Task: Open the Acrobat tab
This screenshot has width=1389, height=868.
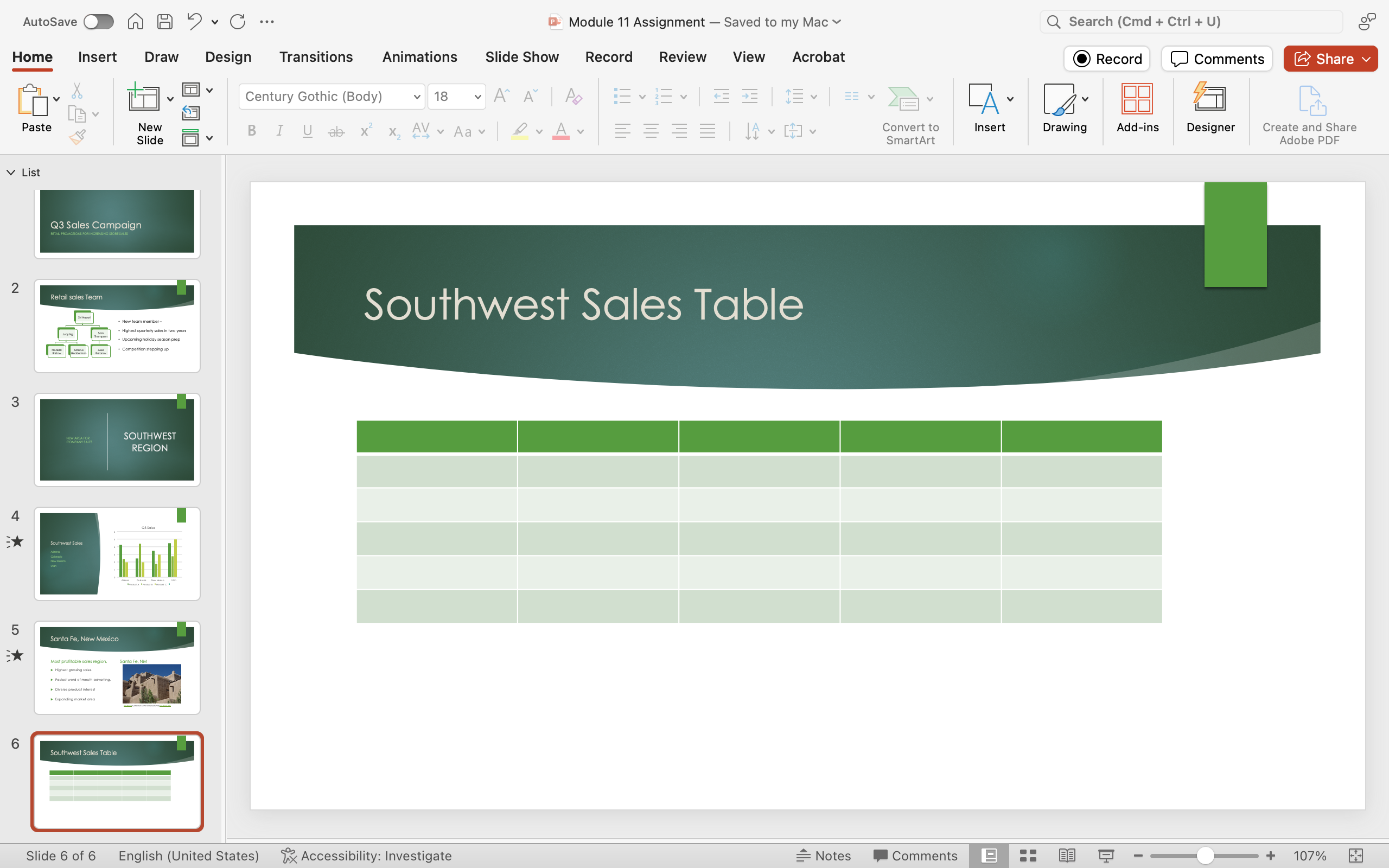Action: (818, 57)
